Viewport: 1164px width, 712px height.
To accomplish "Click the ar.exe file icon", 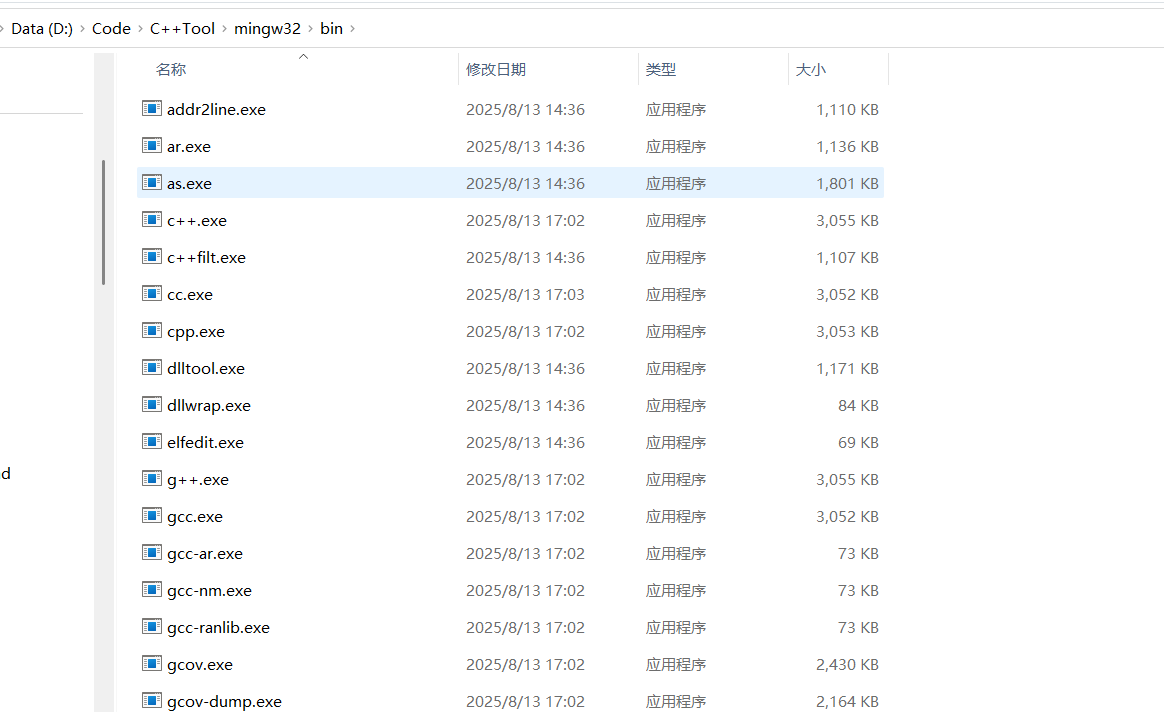I will (151, 146).
